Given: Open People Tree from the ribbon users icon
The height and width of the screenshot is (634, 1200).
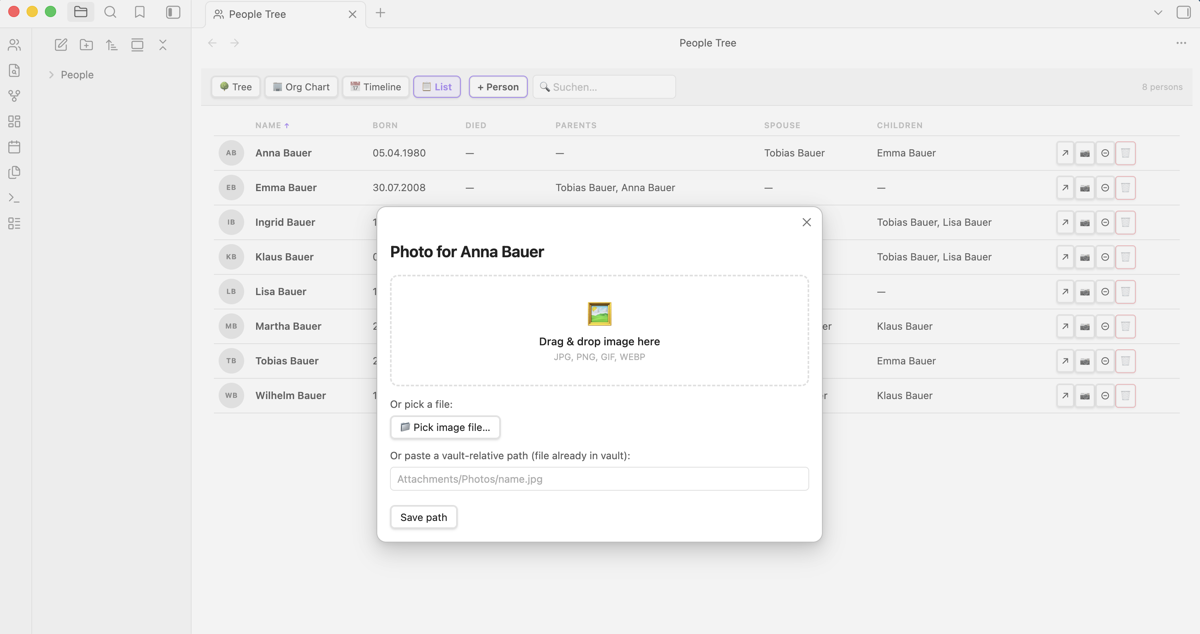Looking at the screenshot, I should (14, 45).
